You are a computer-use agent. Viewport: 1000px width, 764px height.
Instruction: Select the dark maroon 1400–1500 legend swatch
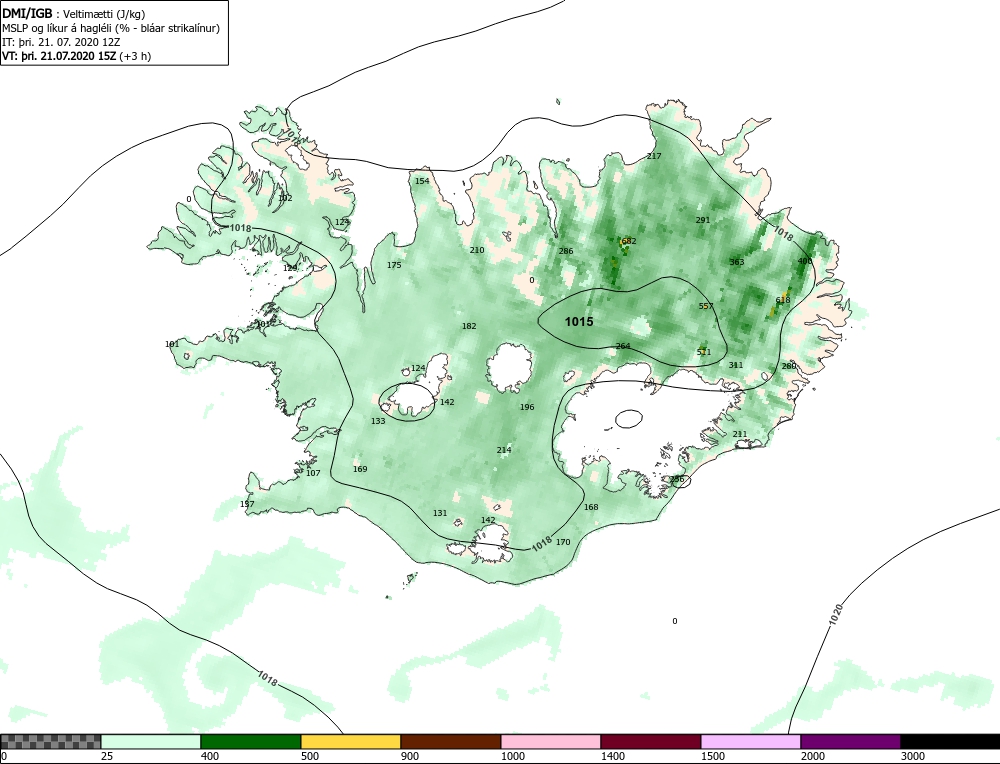click(651, 742)
